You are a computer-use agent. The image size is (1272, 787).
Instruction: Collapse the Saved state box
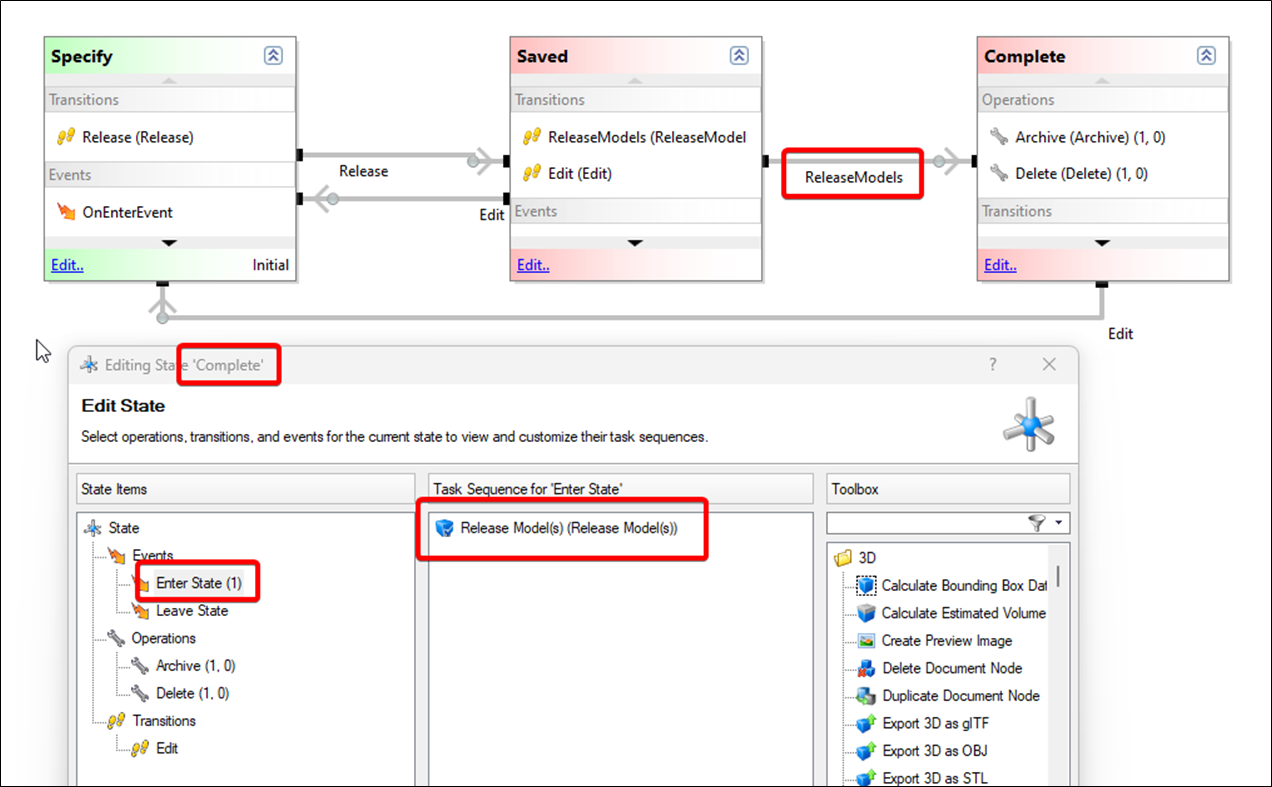(739, 56)
